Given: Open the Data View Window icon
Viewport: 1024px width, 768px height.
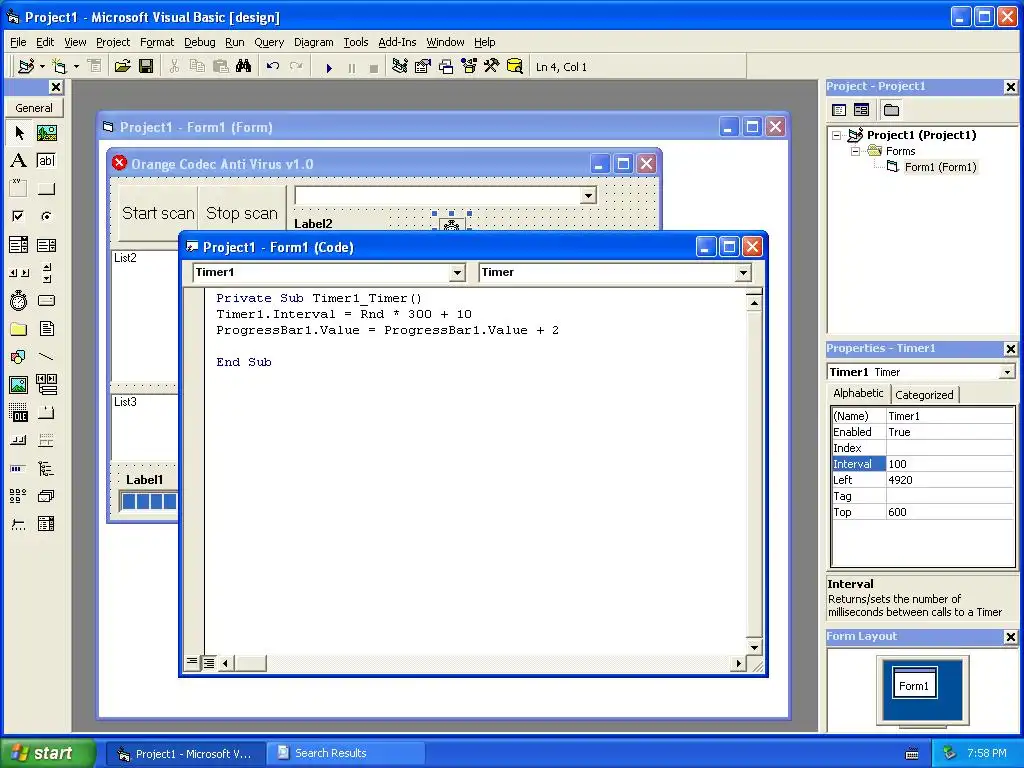Looking at the screenshot, I should click(515, 67).
